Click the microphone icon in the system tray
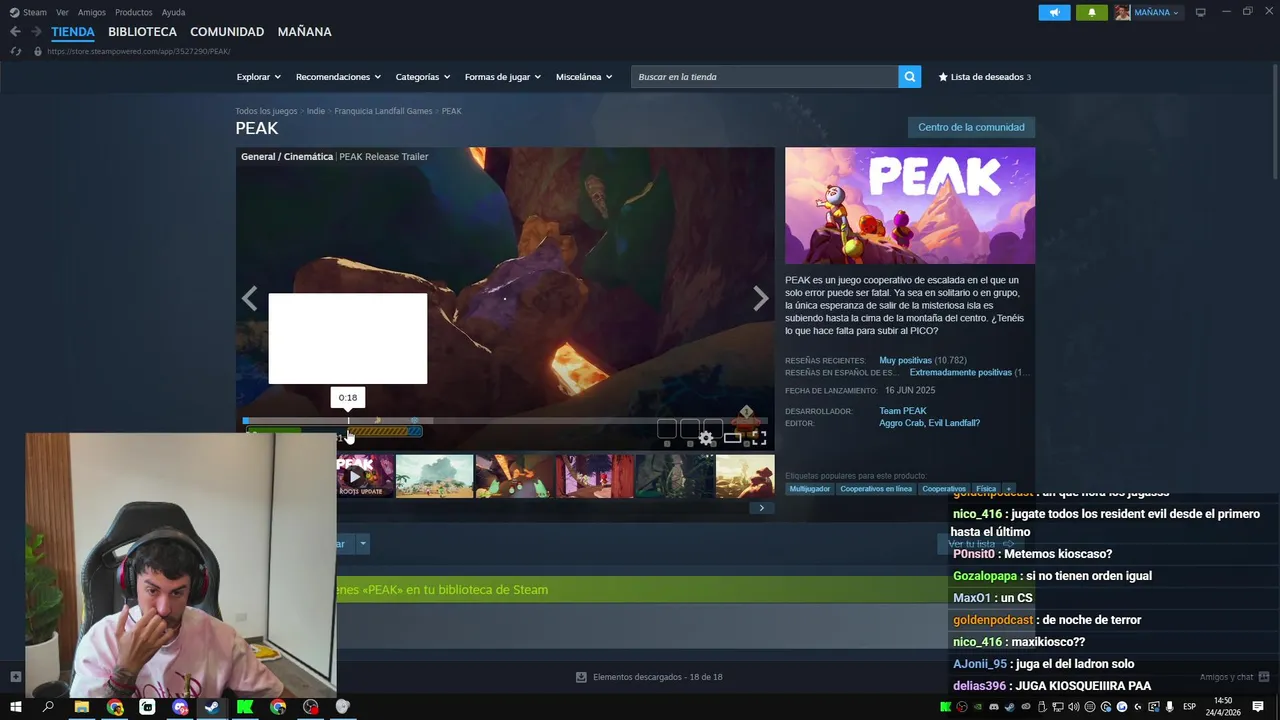This screenshot has width=1280, height=720. coord(1170,707)
